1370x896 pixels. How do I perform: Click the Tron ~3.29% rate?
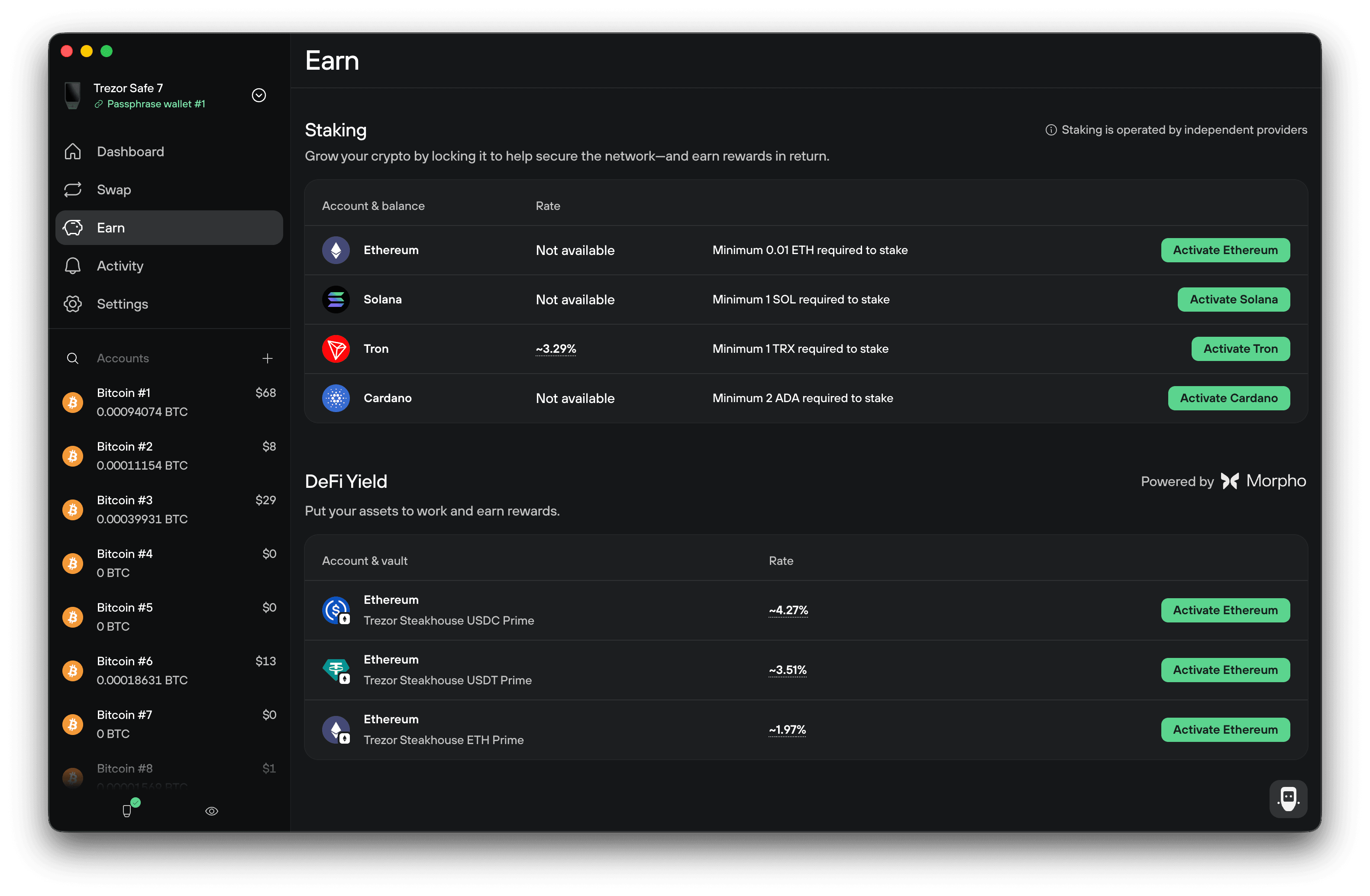556,349
